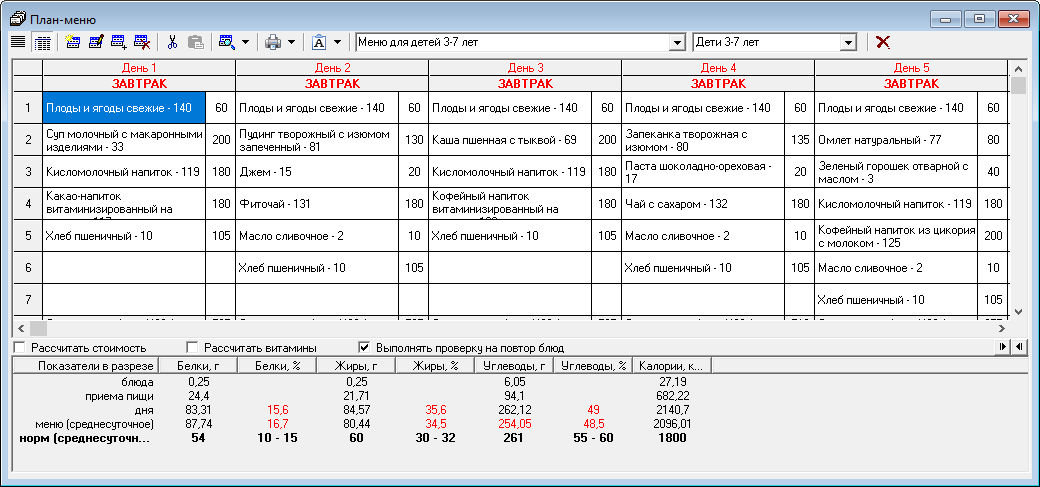Click the scissors cut icon

tap(173, 42)
